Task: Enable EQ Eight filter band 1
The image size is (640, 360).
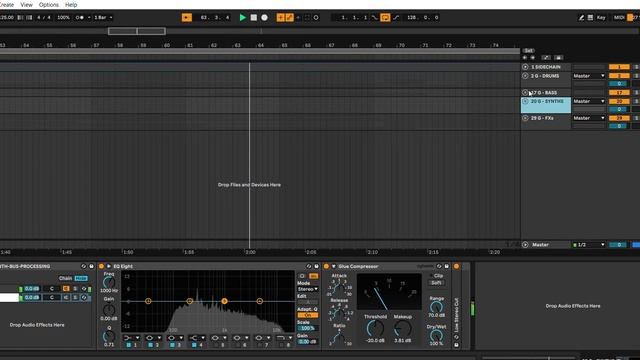Action: coord(129,345)
